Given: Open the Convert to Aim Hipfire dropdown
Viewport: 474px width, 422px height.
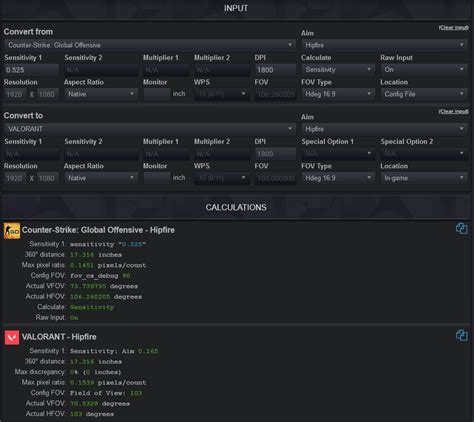Looking at the screenshot, I should tap(385, 129).
